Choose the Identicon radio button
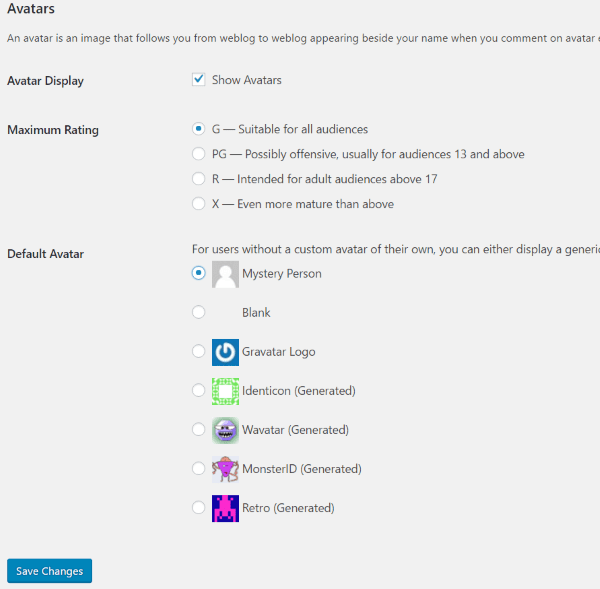600x589 pixels. pyautogui.click(x=199, y=391)
